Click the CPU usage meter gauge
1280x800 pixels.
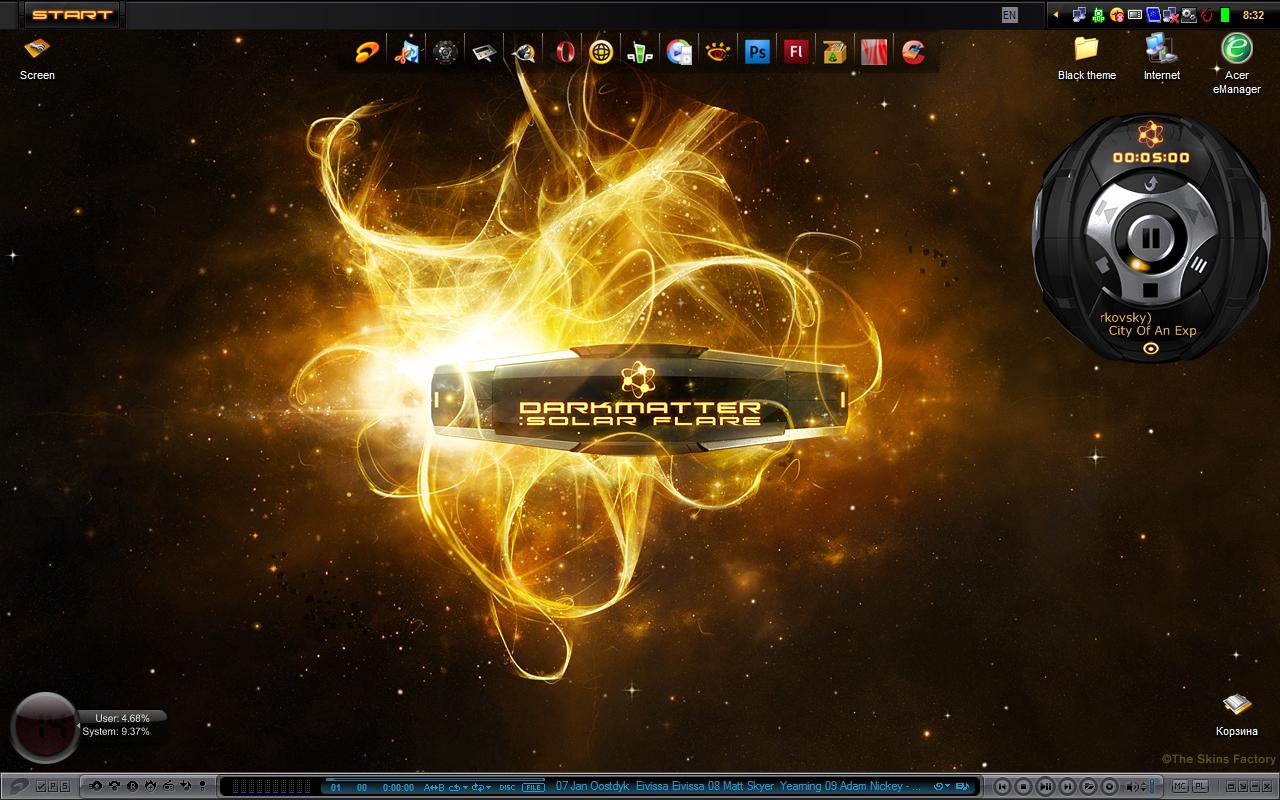(44, 727)
